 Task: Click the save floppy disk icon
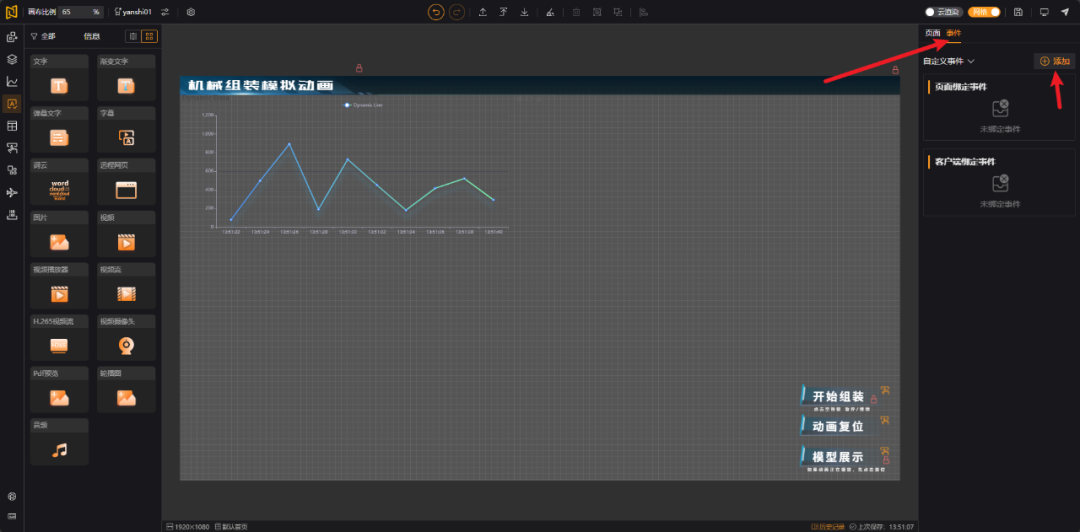1018,12
